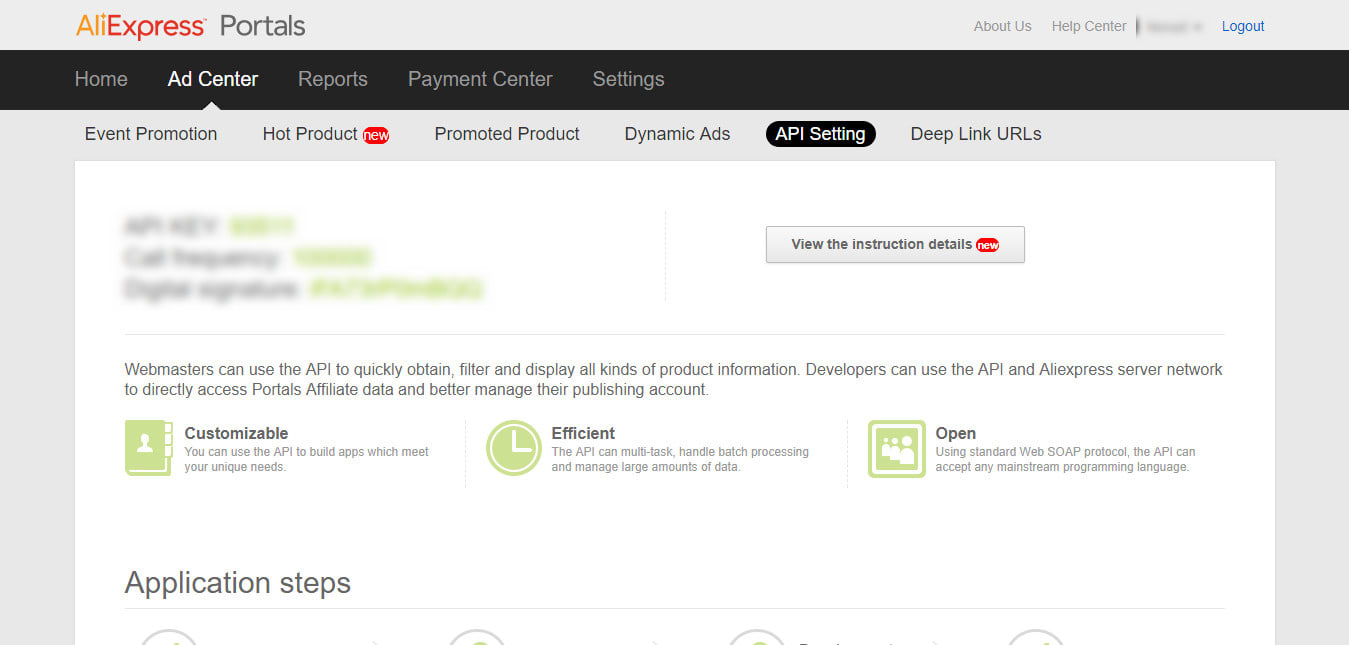Select the API Setting tab

click(x=820, y=134)
